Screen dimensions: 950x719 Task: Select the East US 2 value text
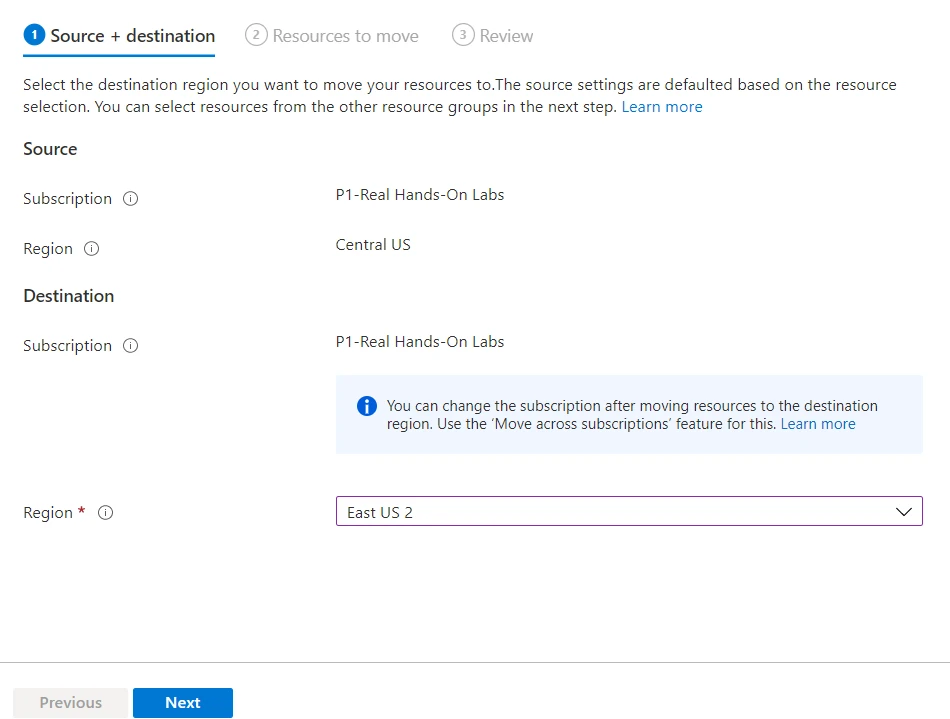coord(378,511)
